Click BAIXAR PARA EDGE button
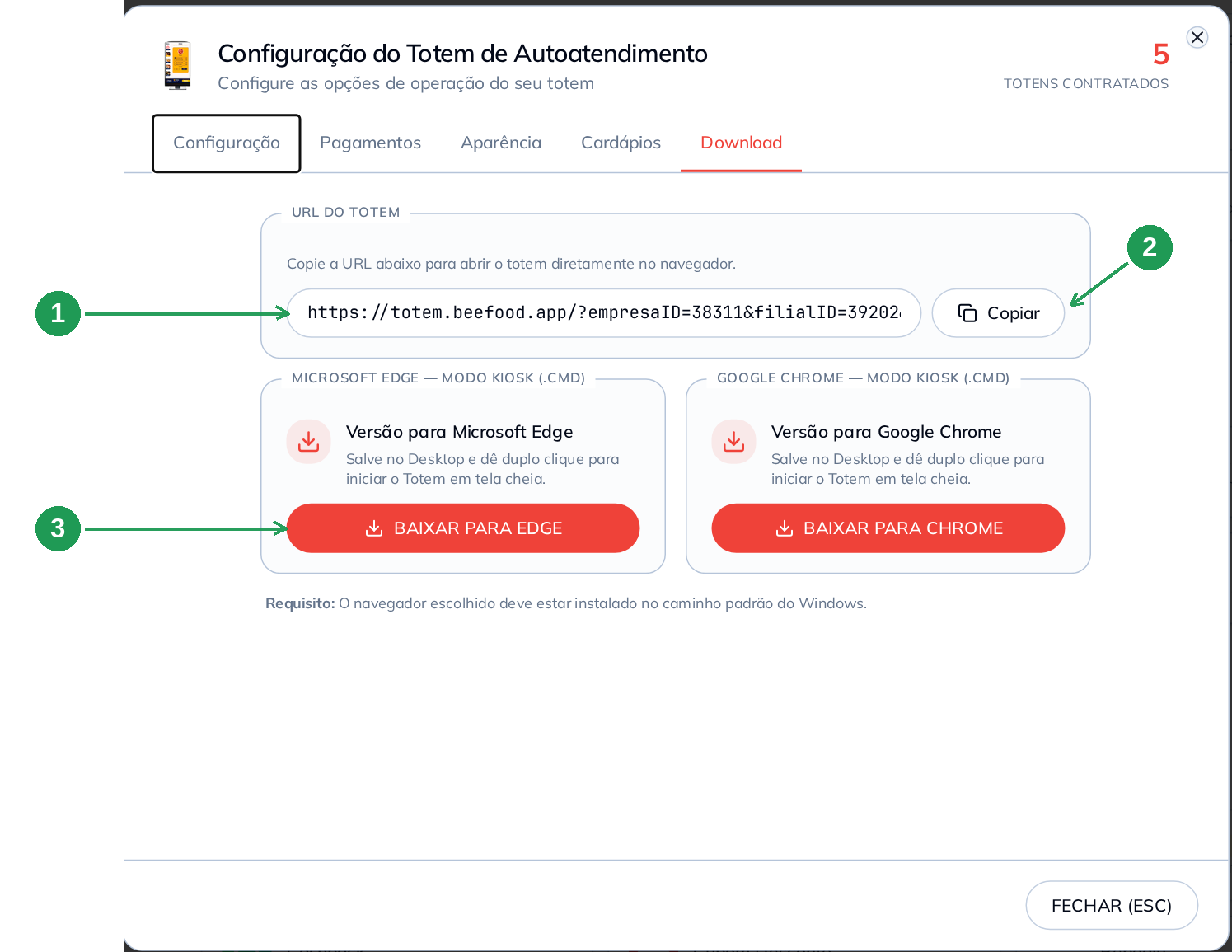Image resolution: width=1232 pixels, height=952 pixels. [463, 528]
